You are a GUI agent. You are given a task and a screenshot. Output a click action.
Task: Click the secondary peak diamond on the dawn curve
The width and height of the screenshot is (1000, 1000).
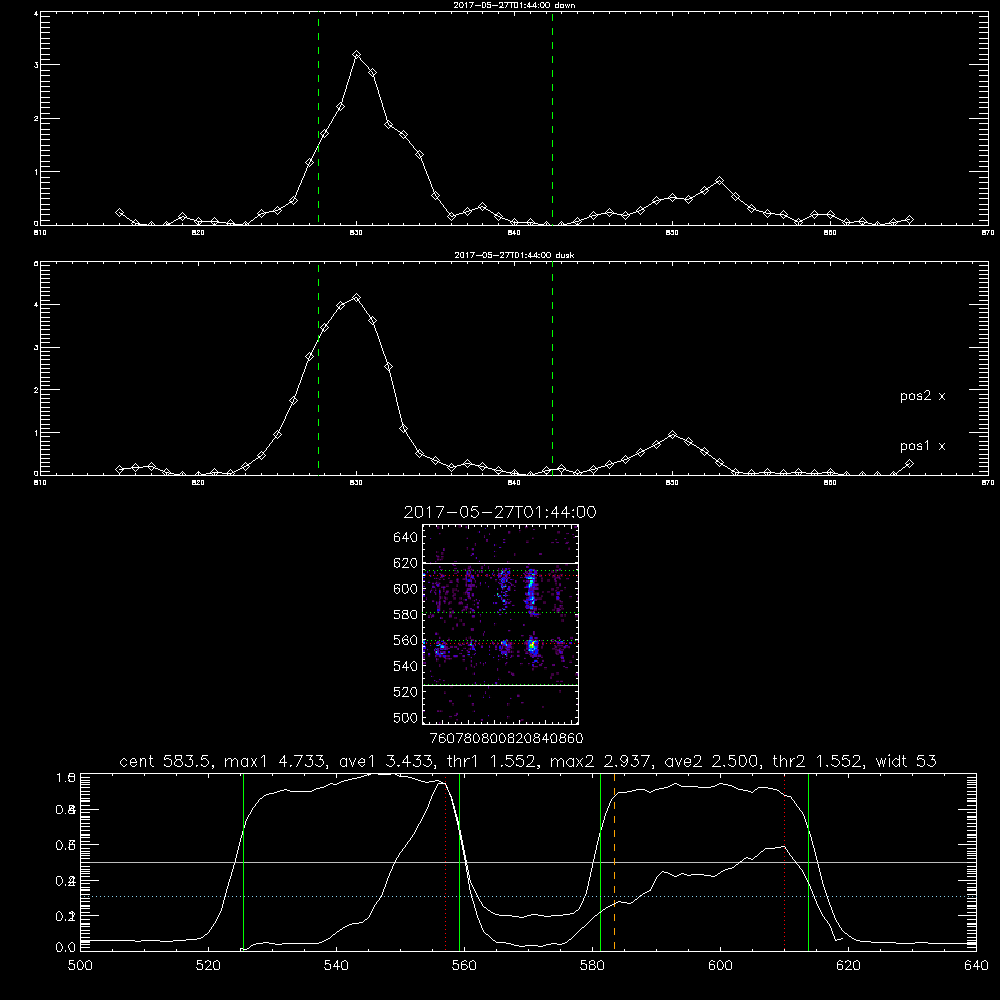click(x=719, y=181)
